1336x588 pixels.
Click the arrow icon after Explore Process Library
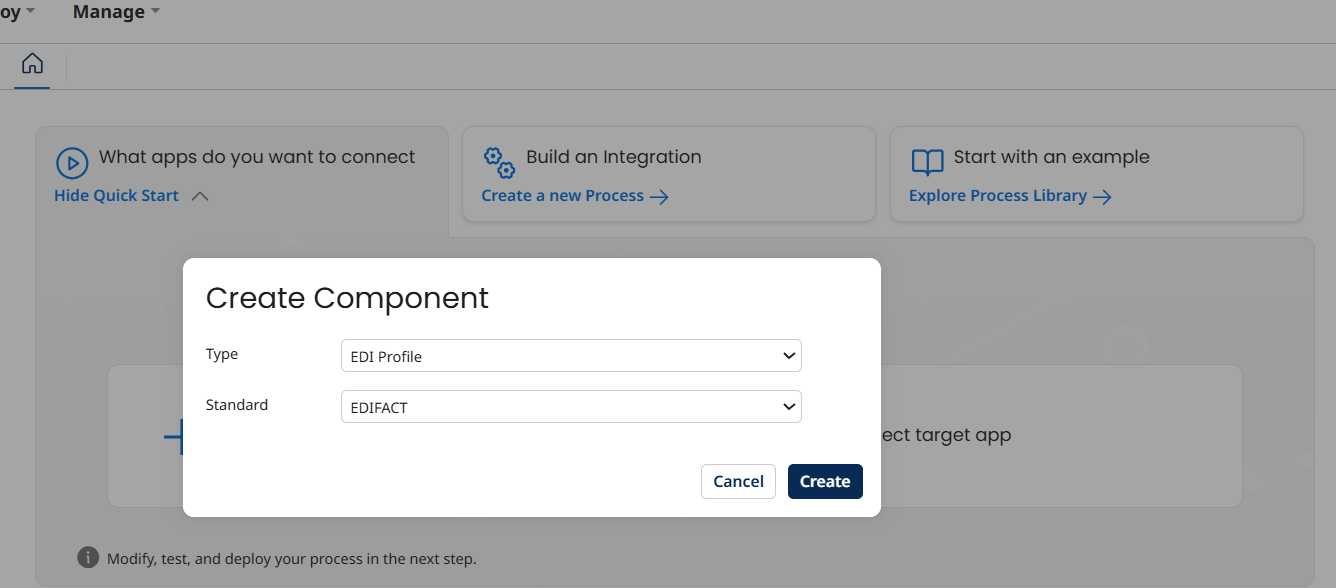tap(1102, 196)
